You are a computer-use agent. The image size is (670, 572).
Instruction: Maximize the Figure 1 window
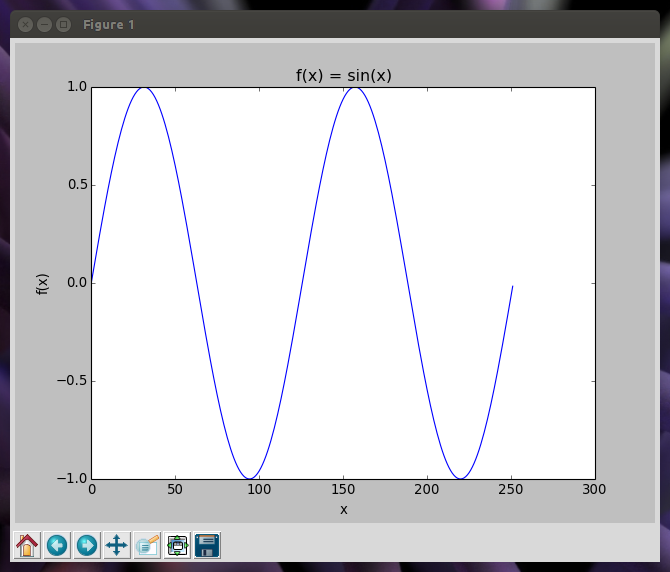(63, 25)
